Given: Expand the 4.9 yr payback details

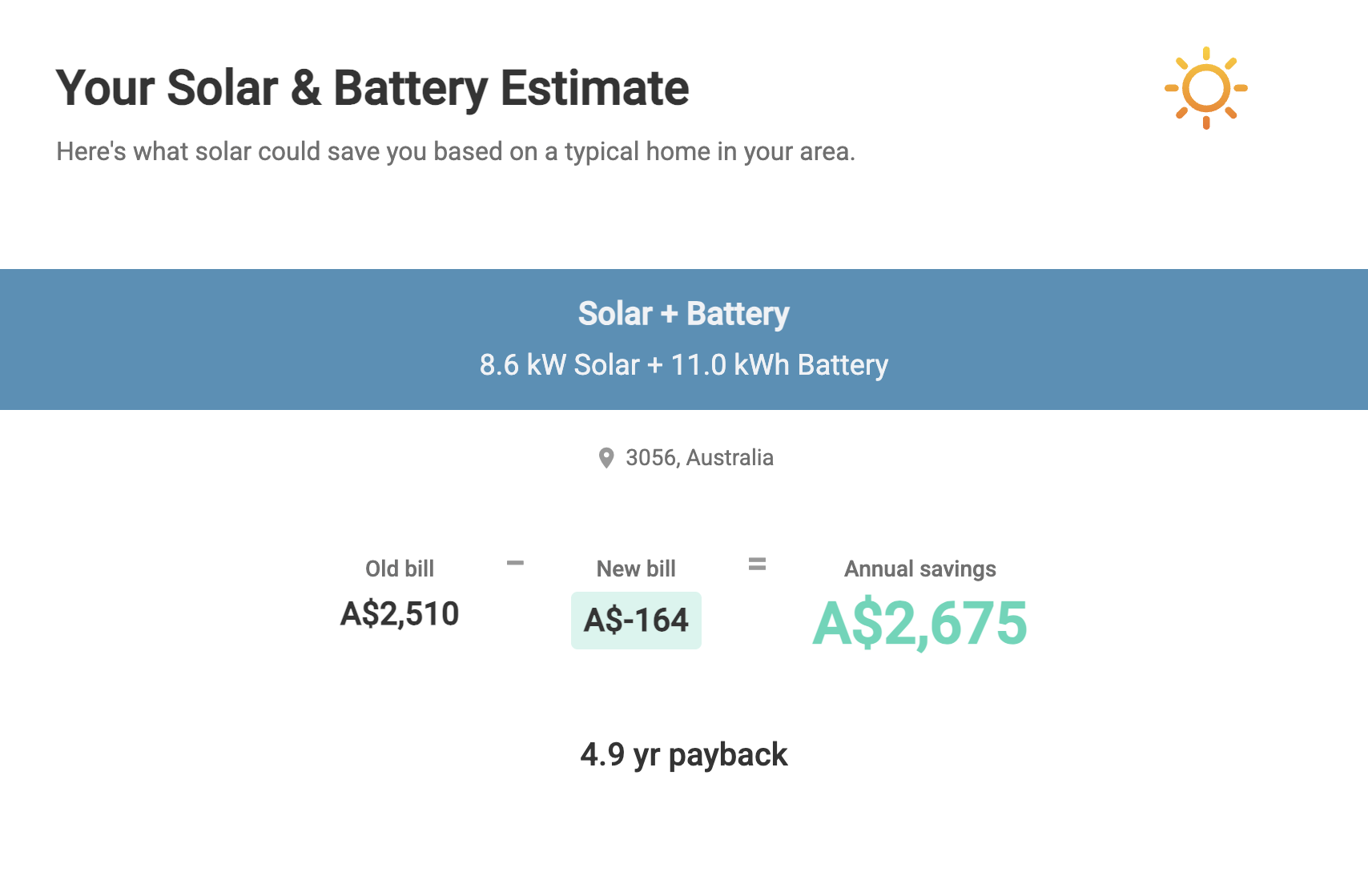Looking at the screenshot, I should (x=684, y=754).
